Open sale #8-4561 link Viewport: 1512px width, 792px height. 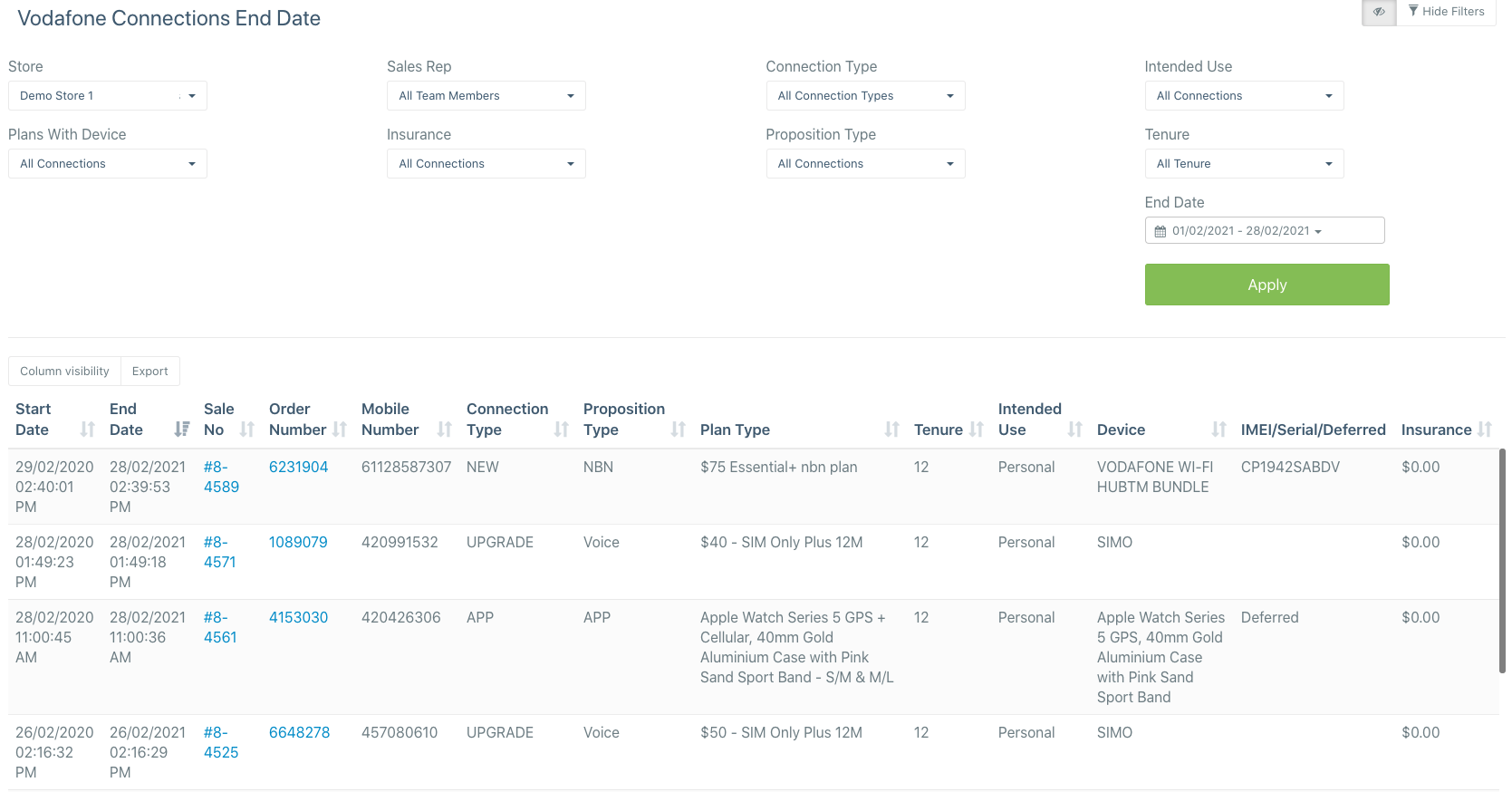tap(220, 627)
